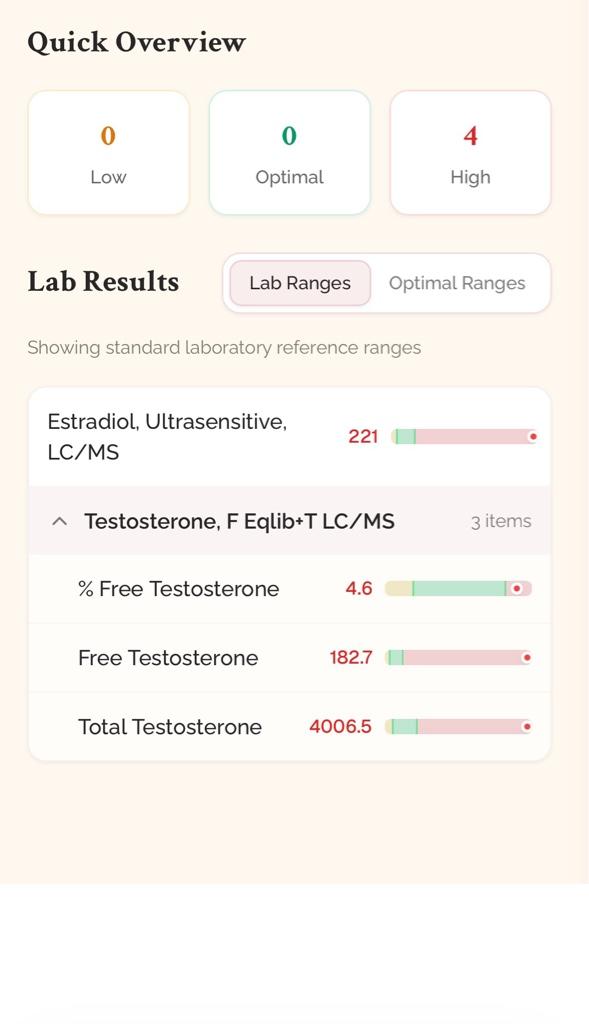Viewport: 589px width, 1024px height.
Task: Open the Optimal results summary card
Action: point(289,153)
